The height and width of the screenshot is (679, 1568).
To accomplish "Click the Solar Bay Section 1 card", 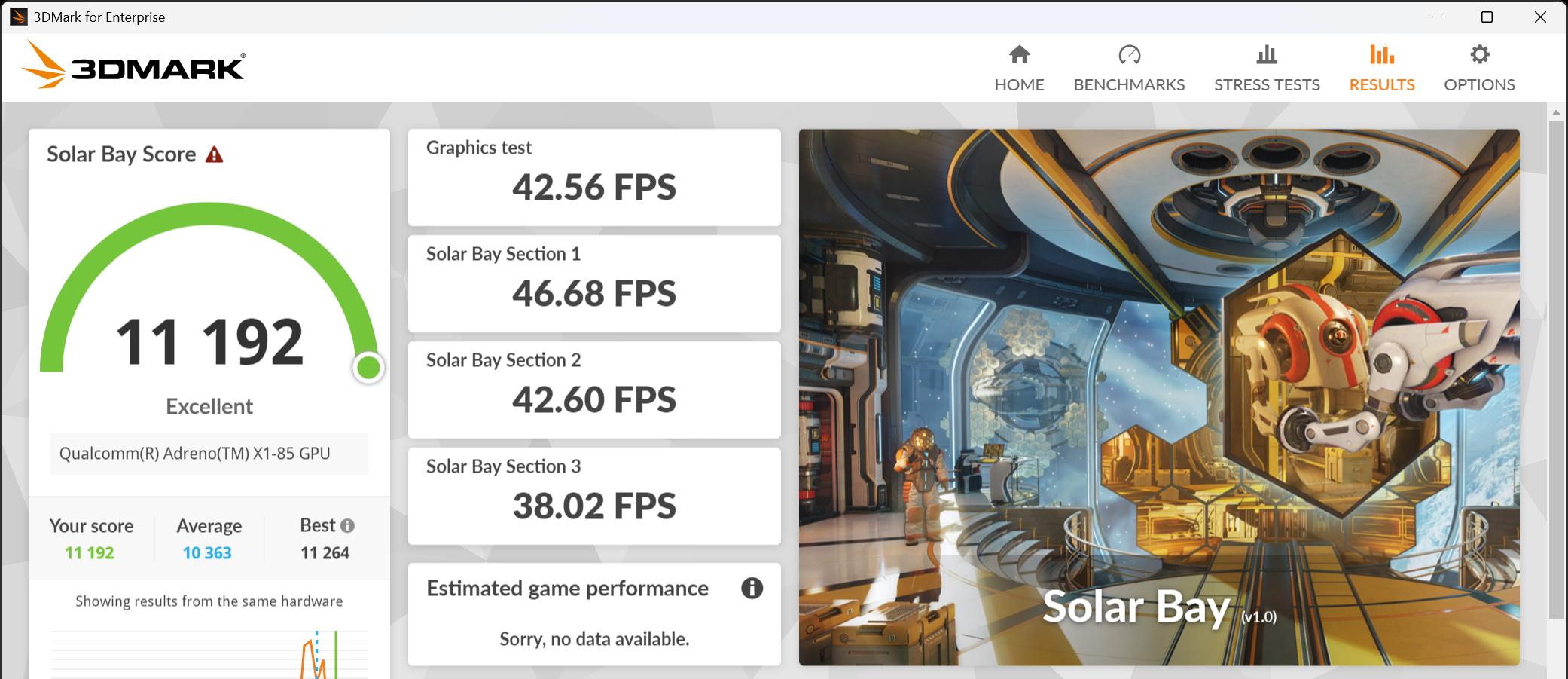I will tap(594, 283).
